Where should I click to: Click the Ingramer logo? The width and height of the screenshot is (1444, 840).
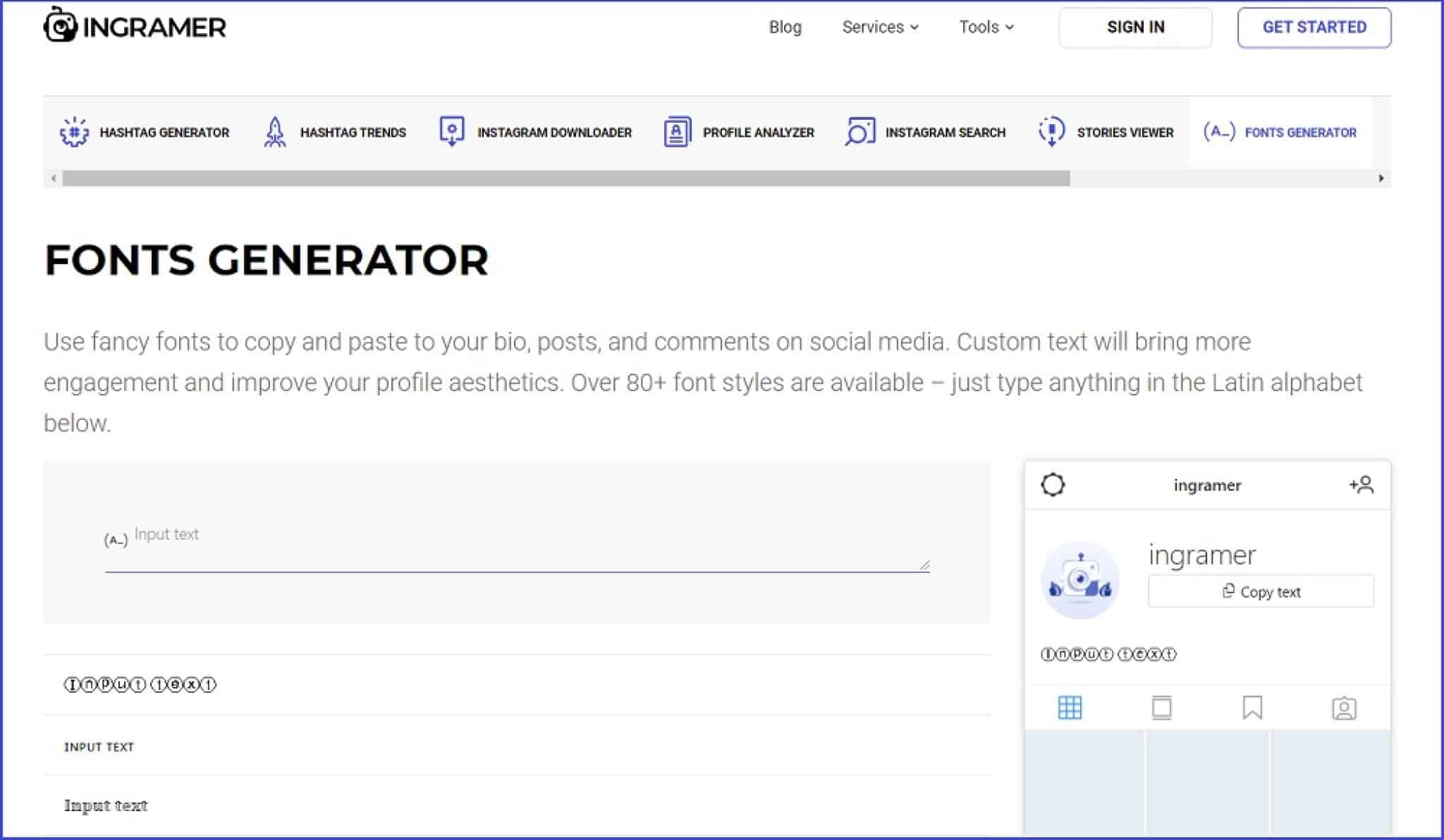(x=135, y=27)
